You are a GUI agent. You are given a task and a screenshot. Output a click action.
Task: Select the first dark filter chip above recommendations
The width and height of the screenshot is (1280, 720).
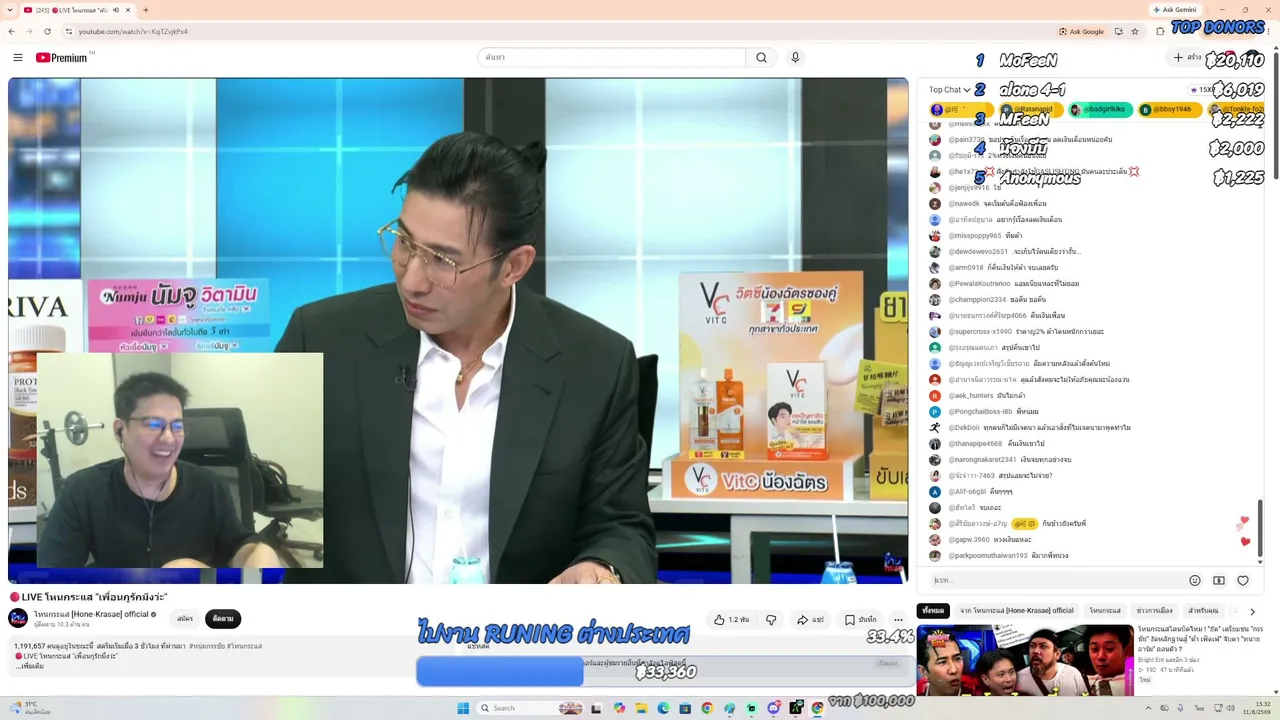[933, 611]
